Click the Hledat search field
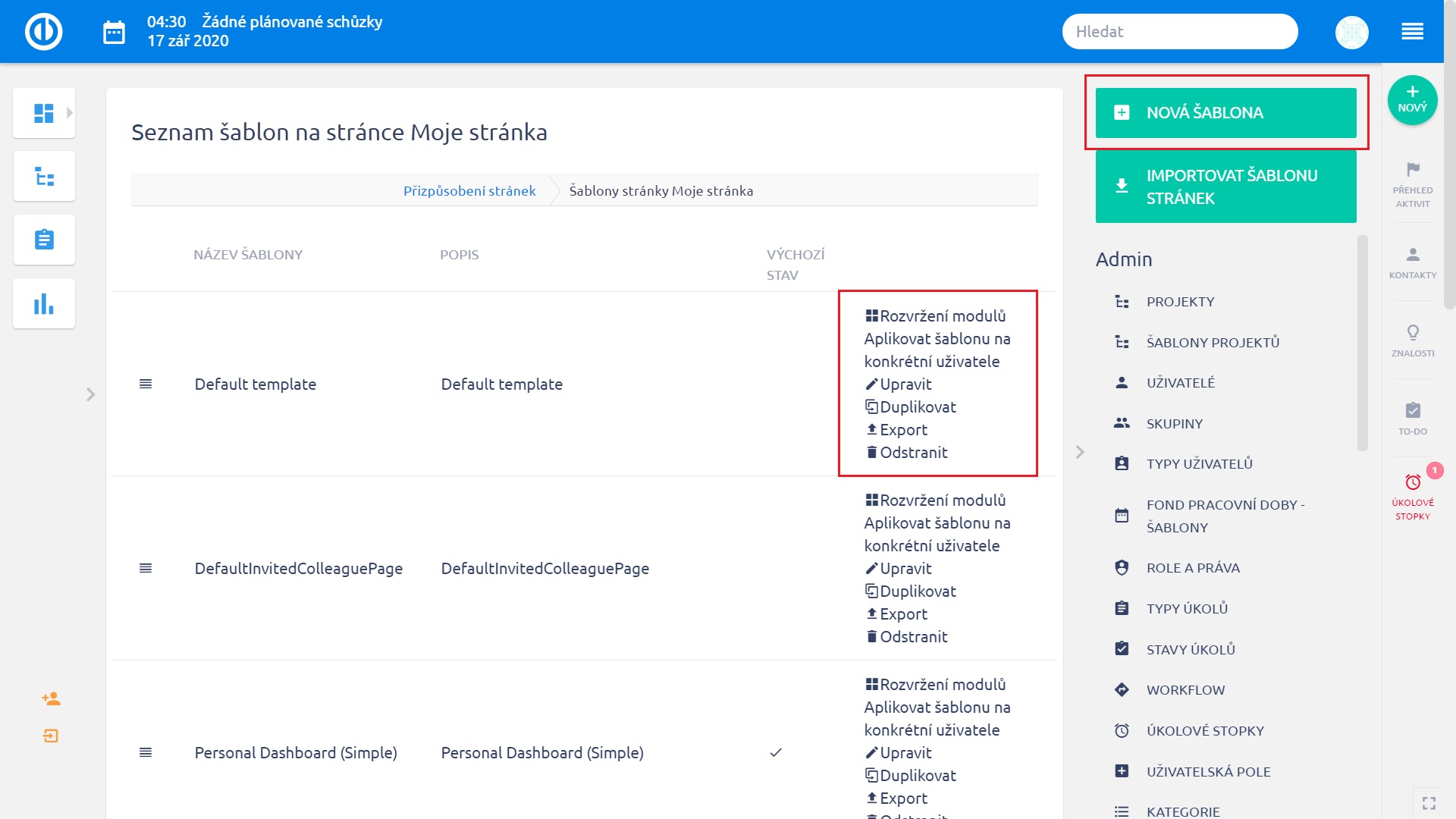This screenshot has width=1456, height=819. (x=1178, y=32)
